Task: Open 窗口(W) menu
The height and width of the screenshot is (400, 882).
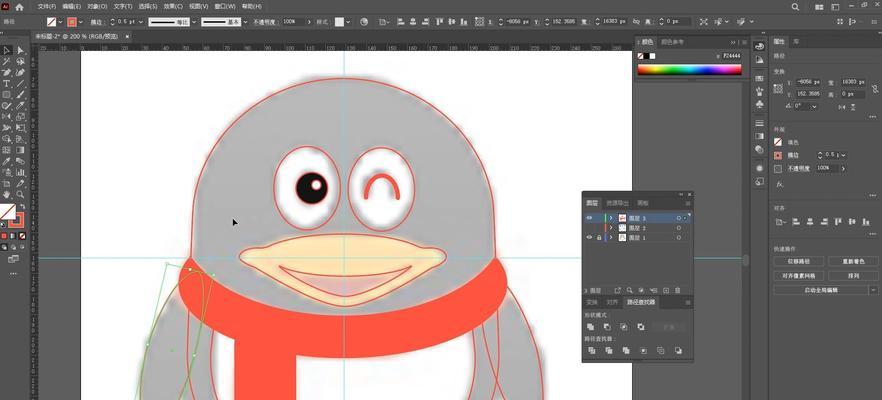Action: (x=225, y=7)
